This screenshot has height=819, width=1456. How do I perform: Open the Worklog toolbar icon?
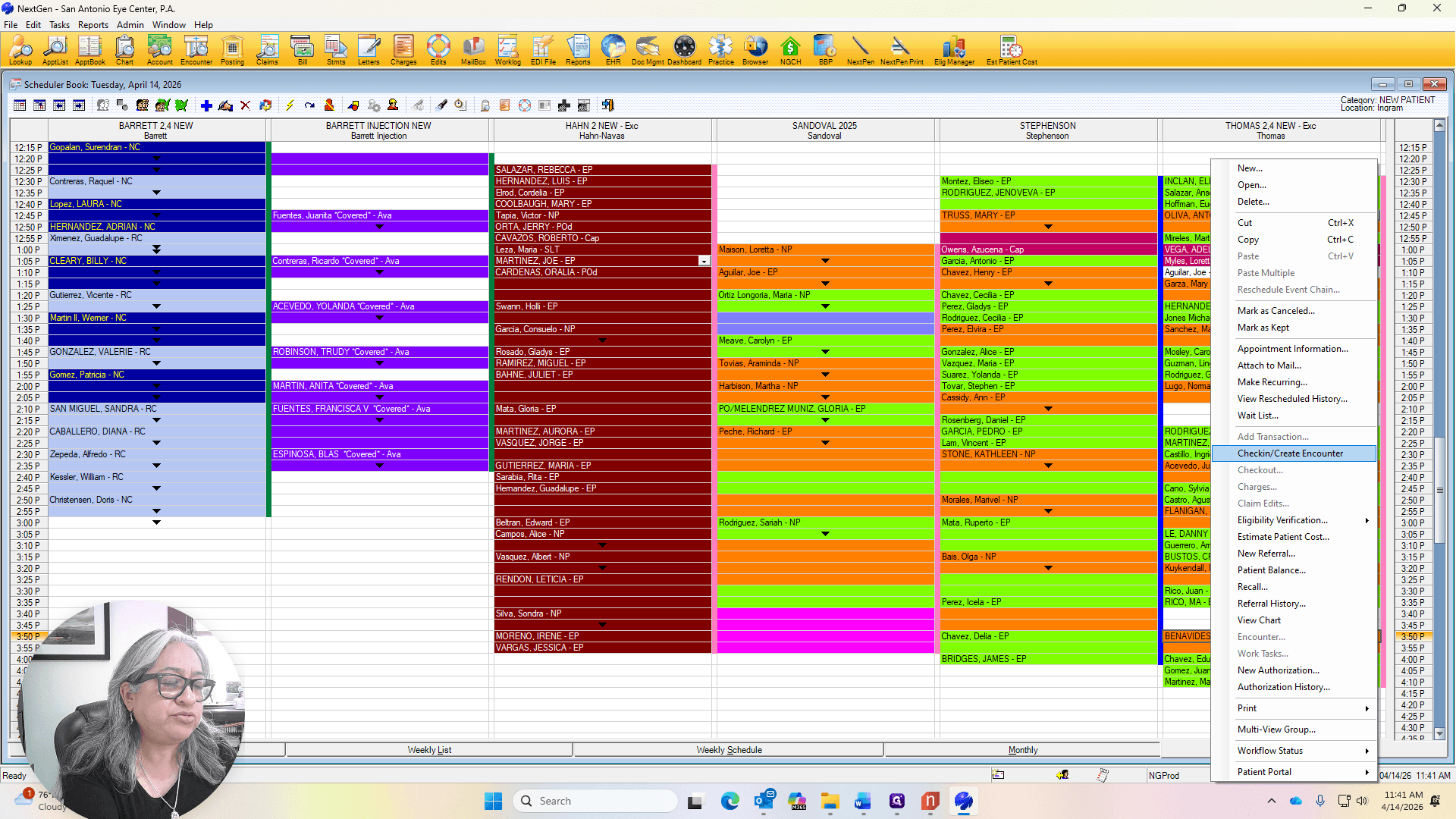pyautogui.click(x=507, y=50)
